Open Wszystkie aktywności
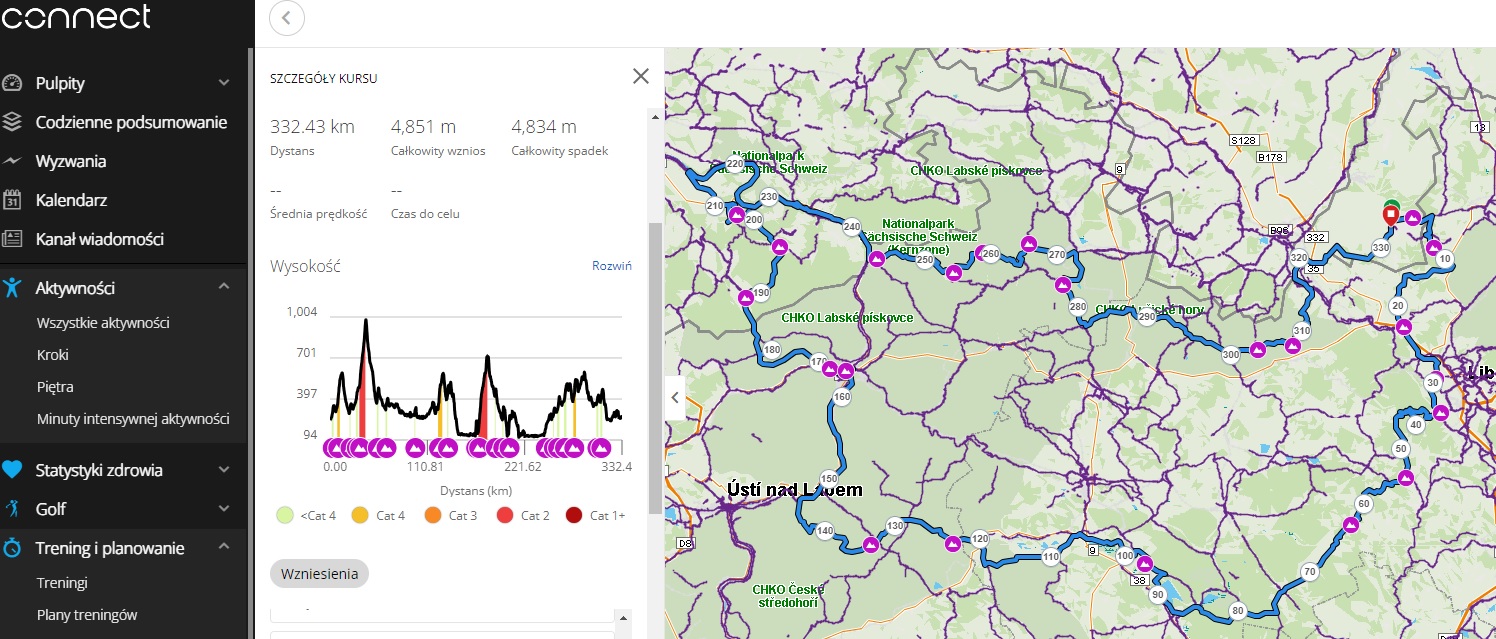The image size is (1496, 639). 103,323
